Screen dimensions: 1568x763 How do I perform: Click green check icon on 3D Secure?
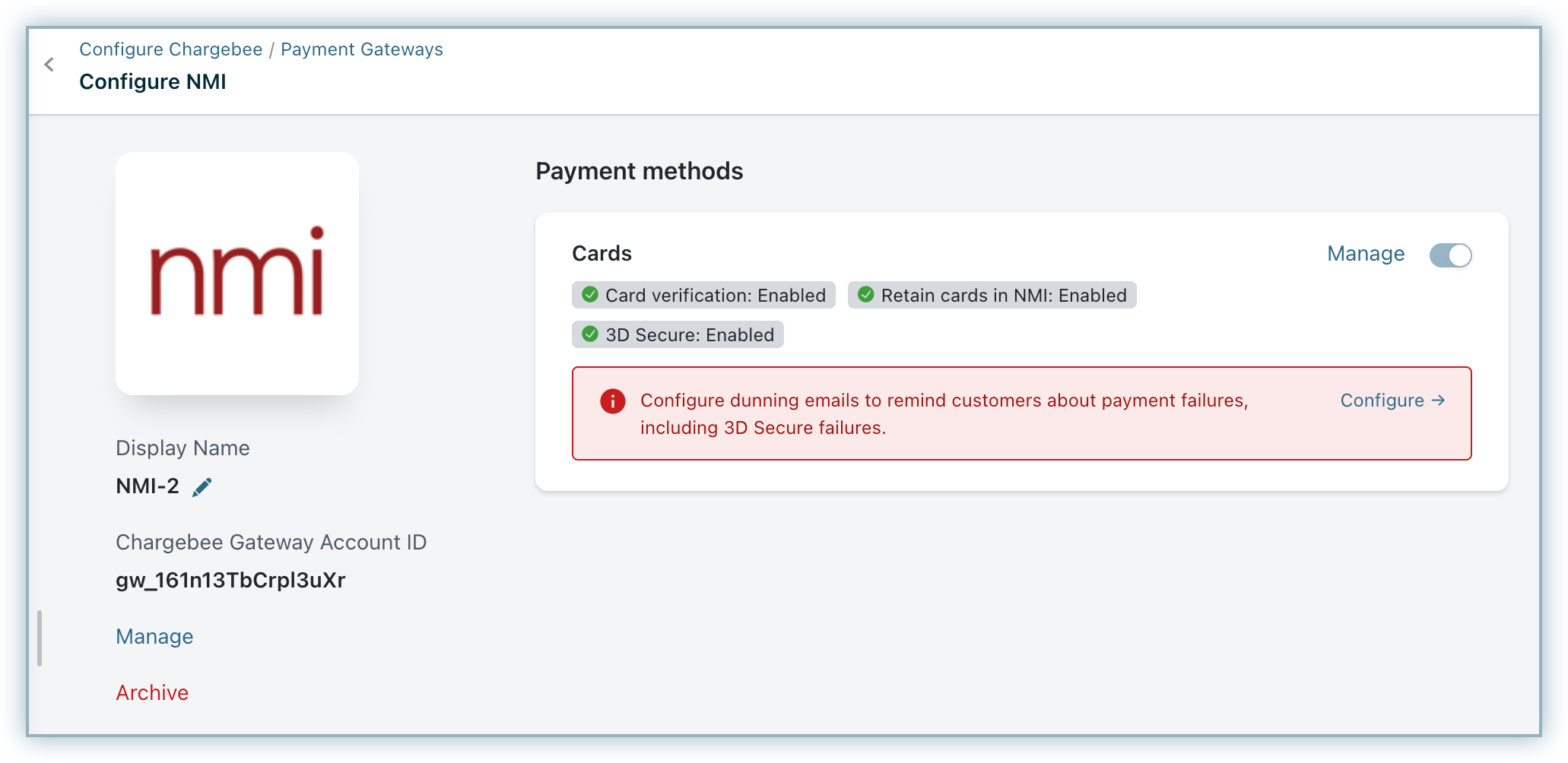click(x=590, y=334)
